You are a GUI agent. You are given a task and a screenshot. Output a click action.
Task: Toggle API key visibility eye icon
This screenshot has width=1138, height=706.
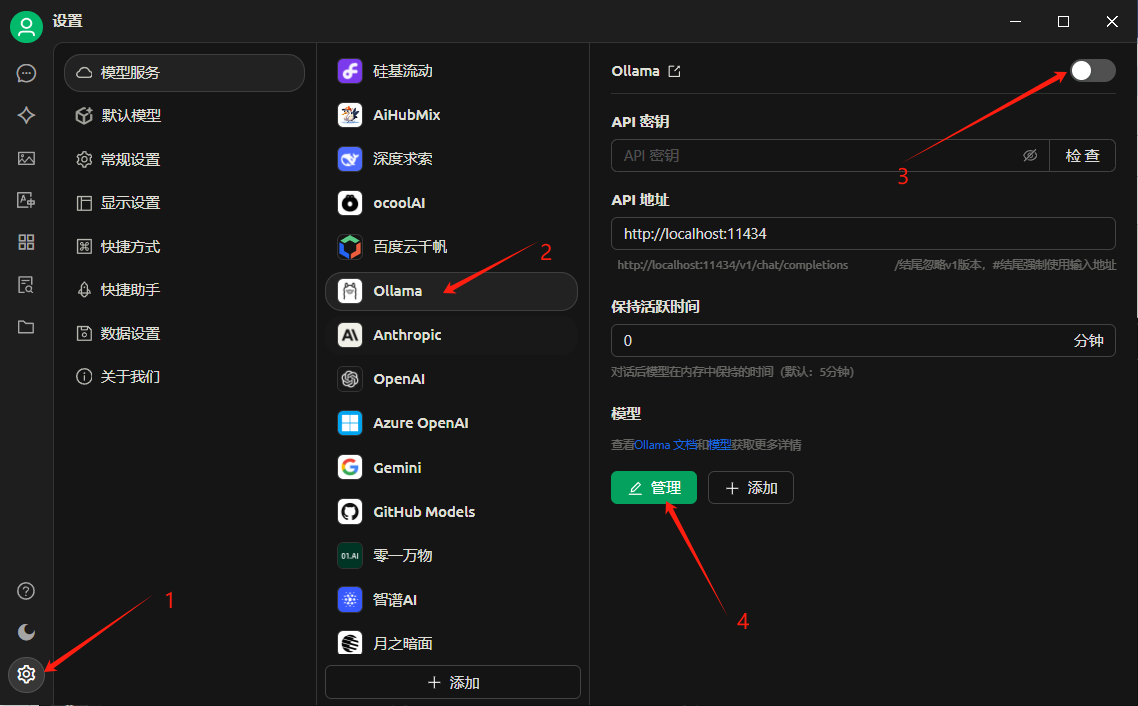[x=1030, y=155]
